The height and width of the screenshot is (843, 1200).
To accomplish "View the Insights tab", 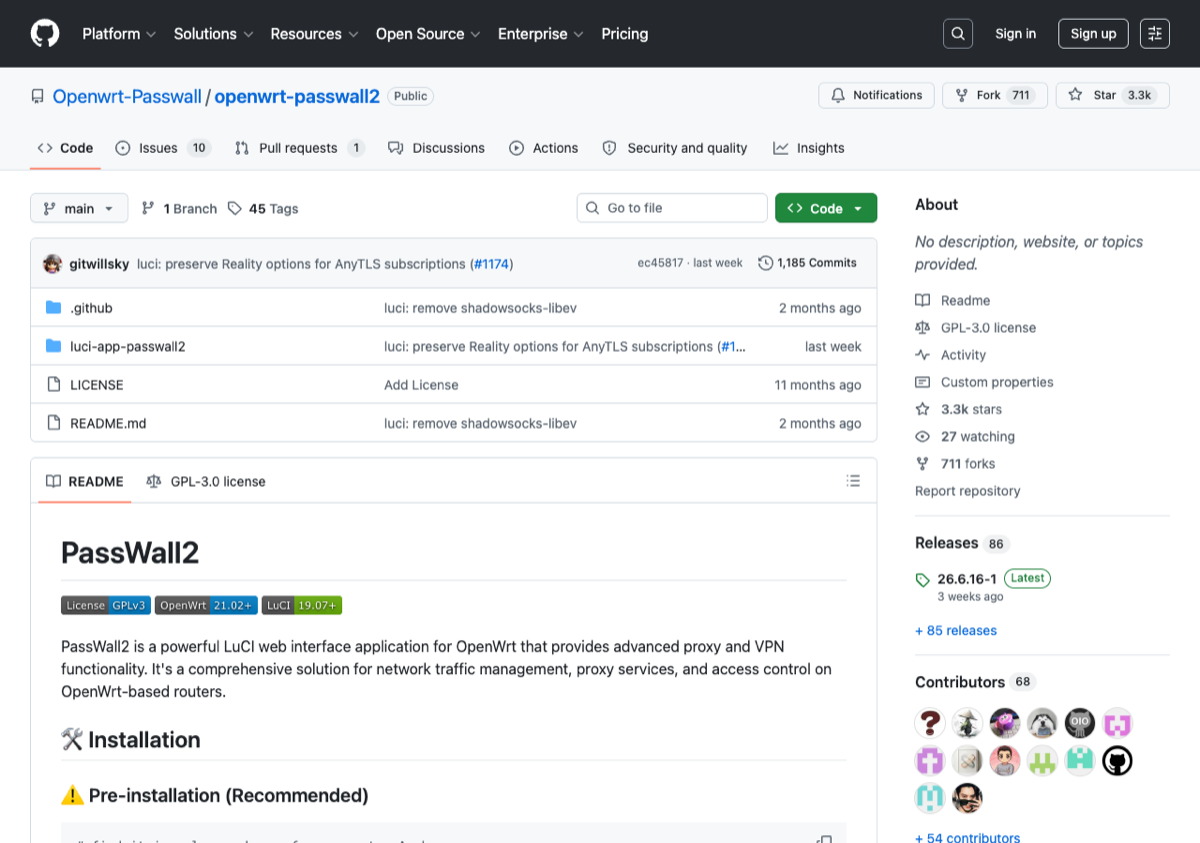I will [x=809, y=148].
